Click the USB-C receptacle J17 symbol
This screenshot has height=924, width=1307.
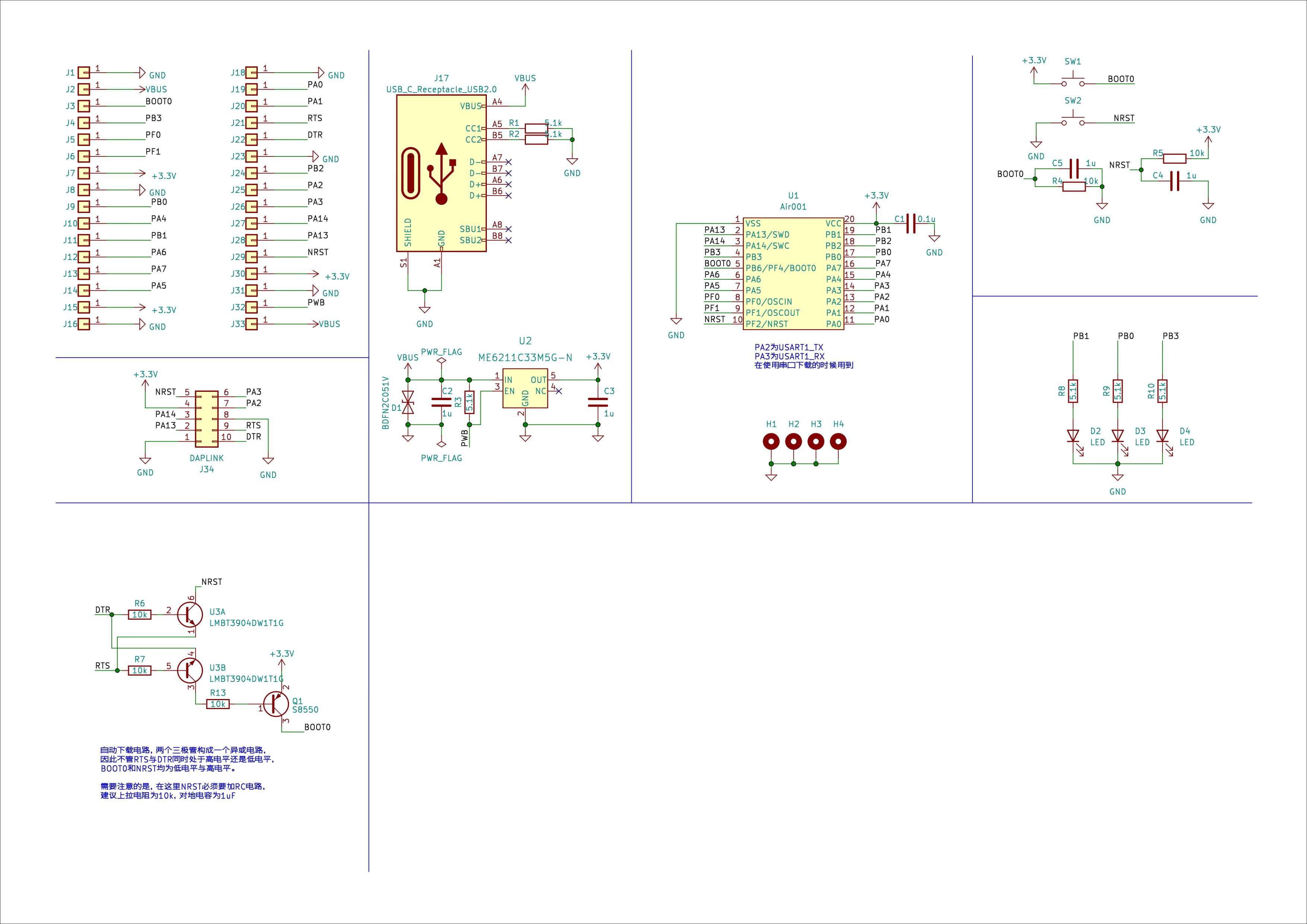pos(441,173)
